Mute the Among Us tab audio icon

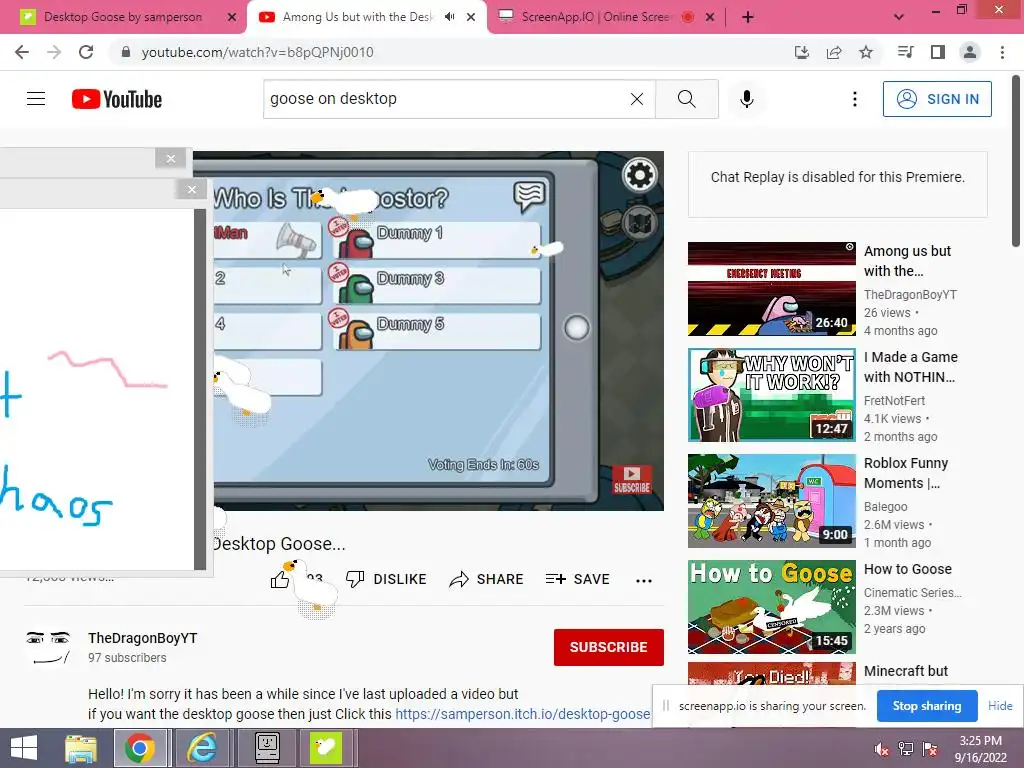click(x=449, y=17)
